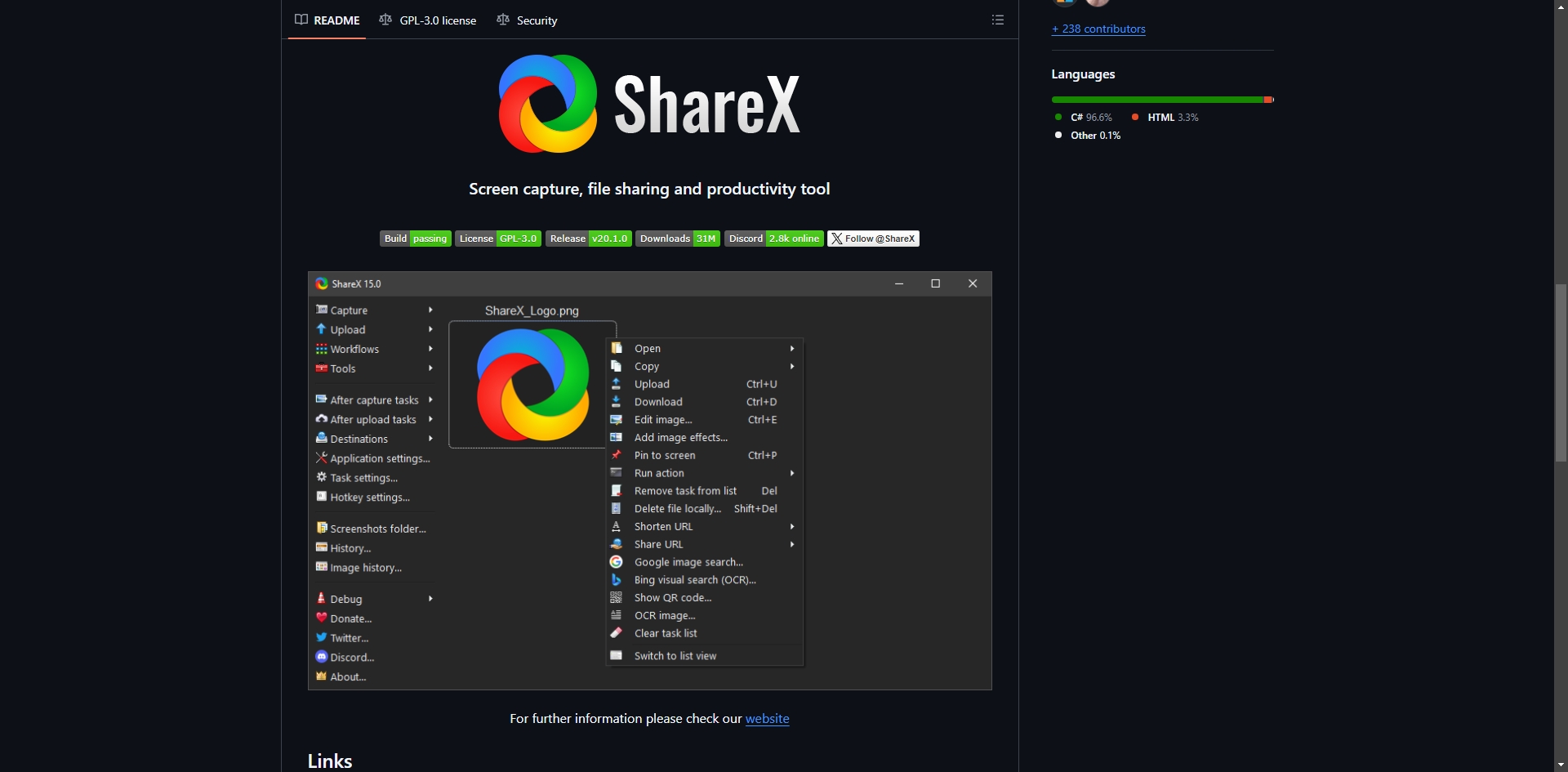
Task: Click the Switch to list view icon
Action: [617, 655]
